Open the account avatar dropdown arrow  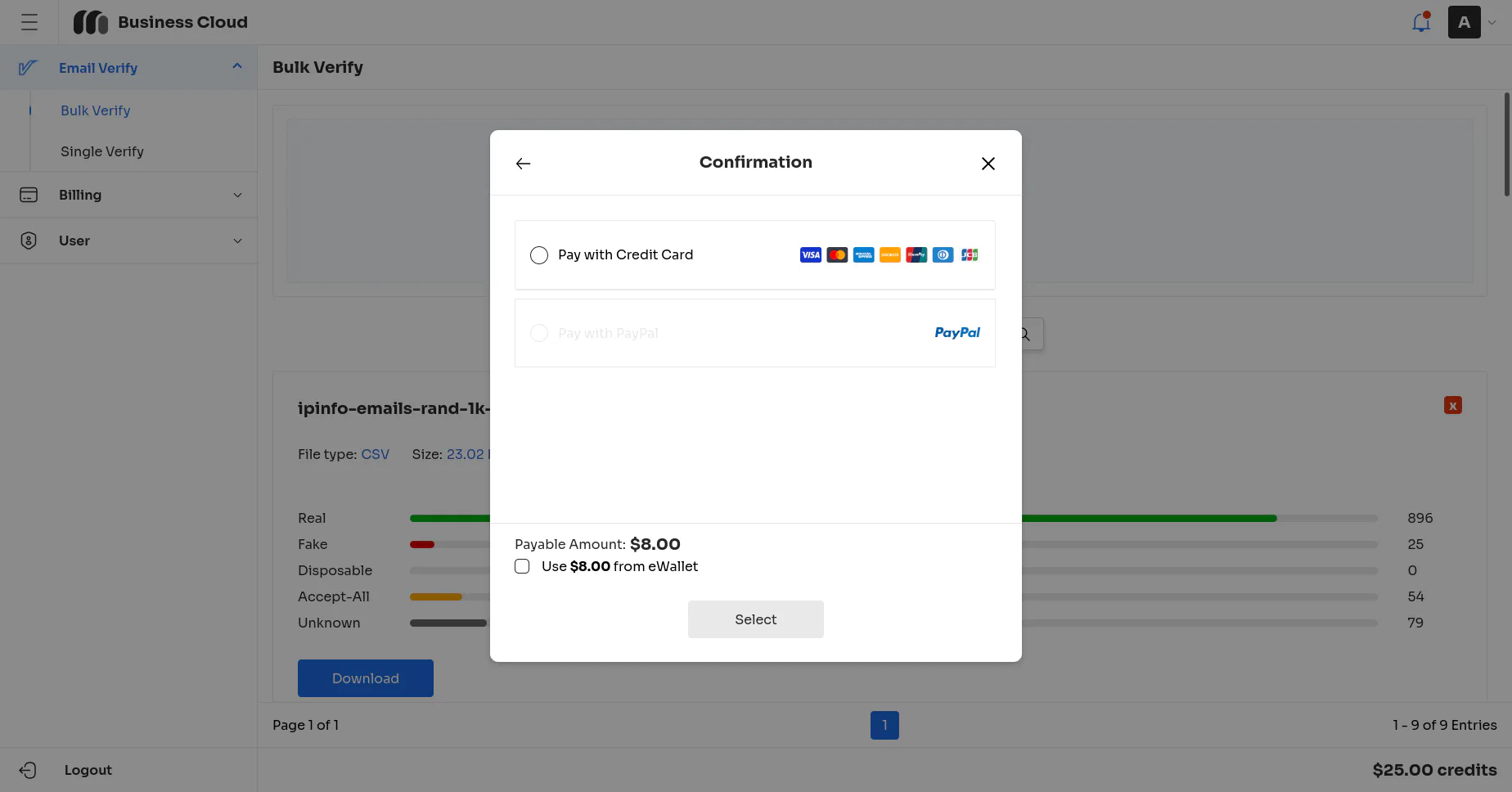coord(1492,23)
